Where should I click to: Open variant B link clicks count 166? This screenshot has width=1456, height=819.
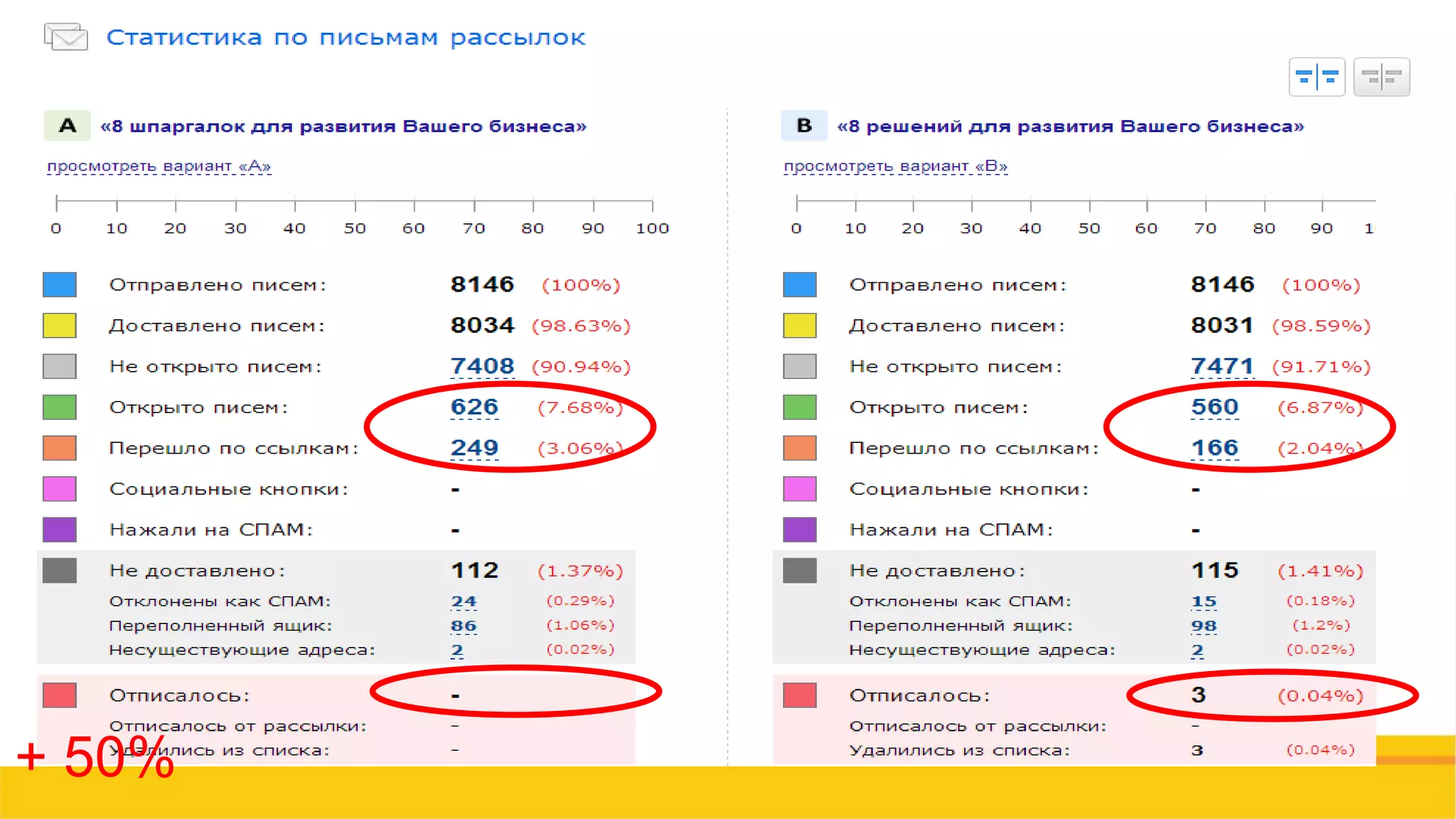pos(1214,448)
